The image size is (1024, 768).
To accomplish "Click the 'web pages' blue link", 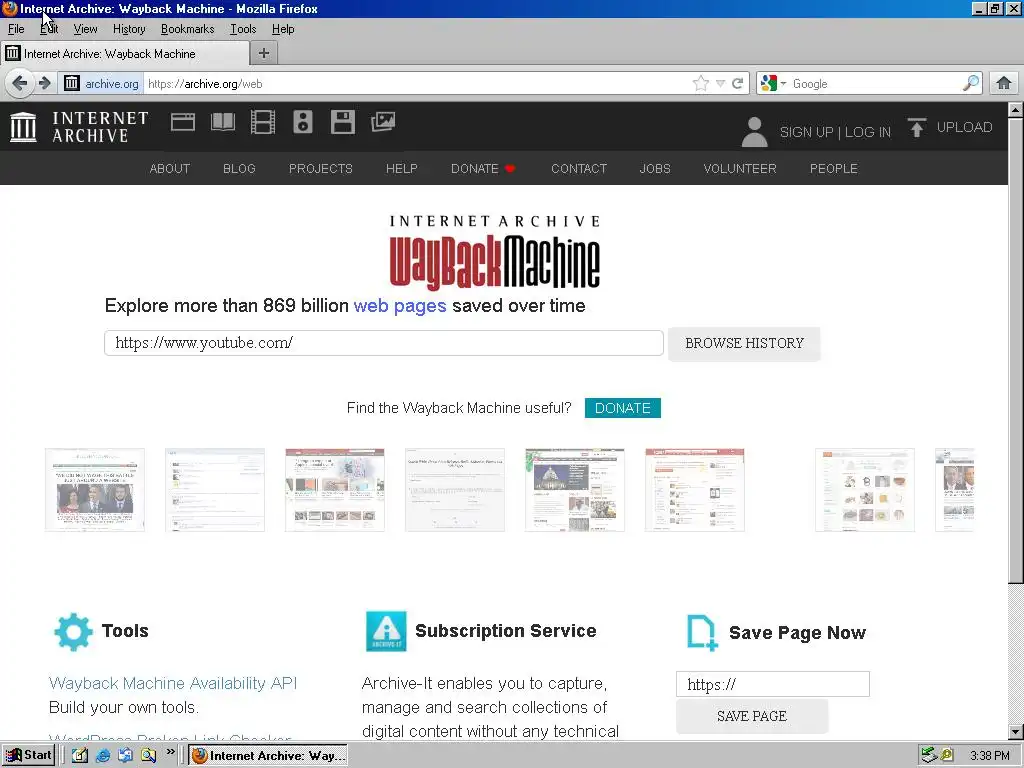I will click(400, 306).
